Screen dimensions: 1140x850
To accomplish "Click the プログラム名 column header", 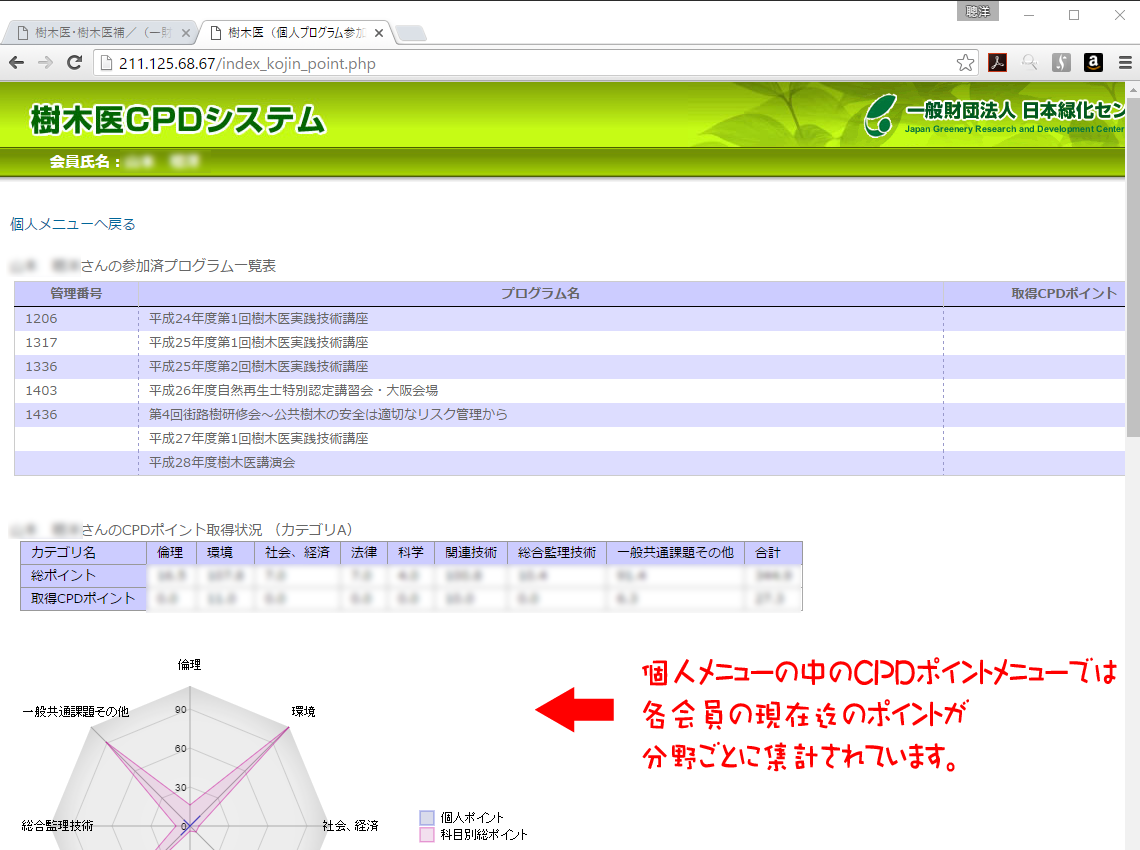I will click(540, 294).
